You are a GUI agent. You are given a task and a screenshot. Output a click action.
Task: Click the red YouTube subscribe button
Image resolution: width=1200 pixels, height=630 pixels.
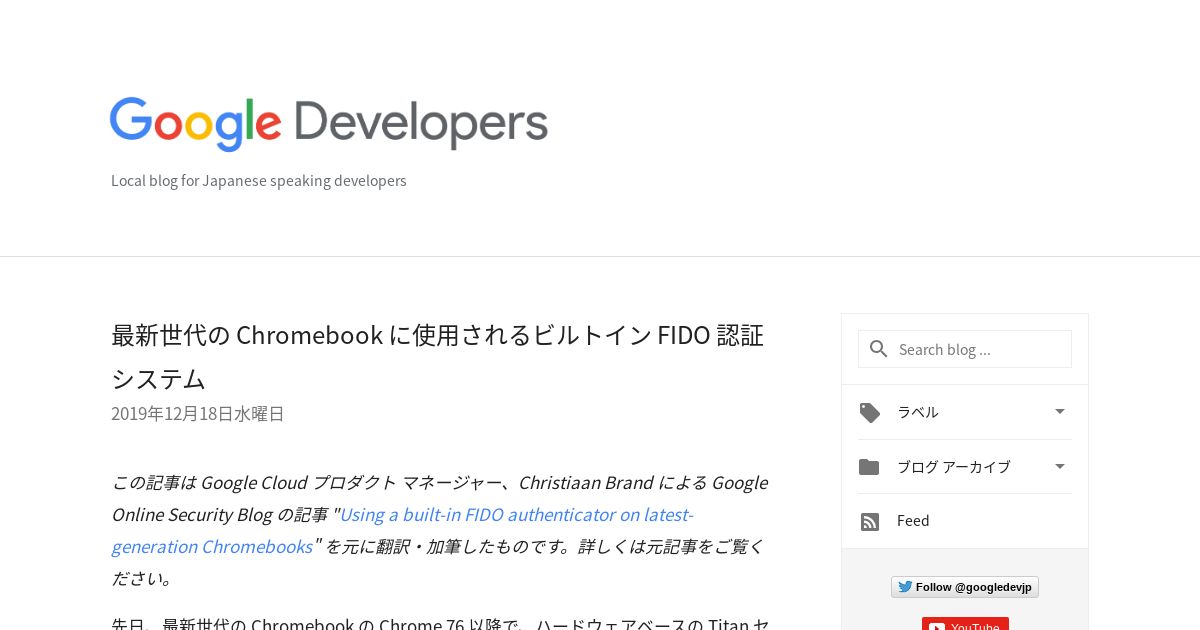(x=965, y=624)
